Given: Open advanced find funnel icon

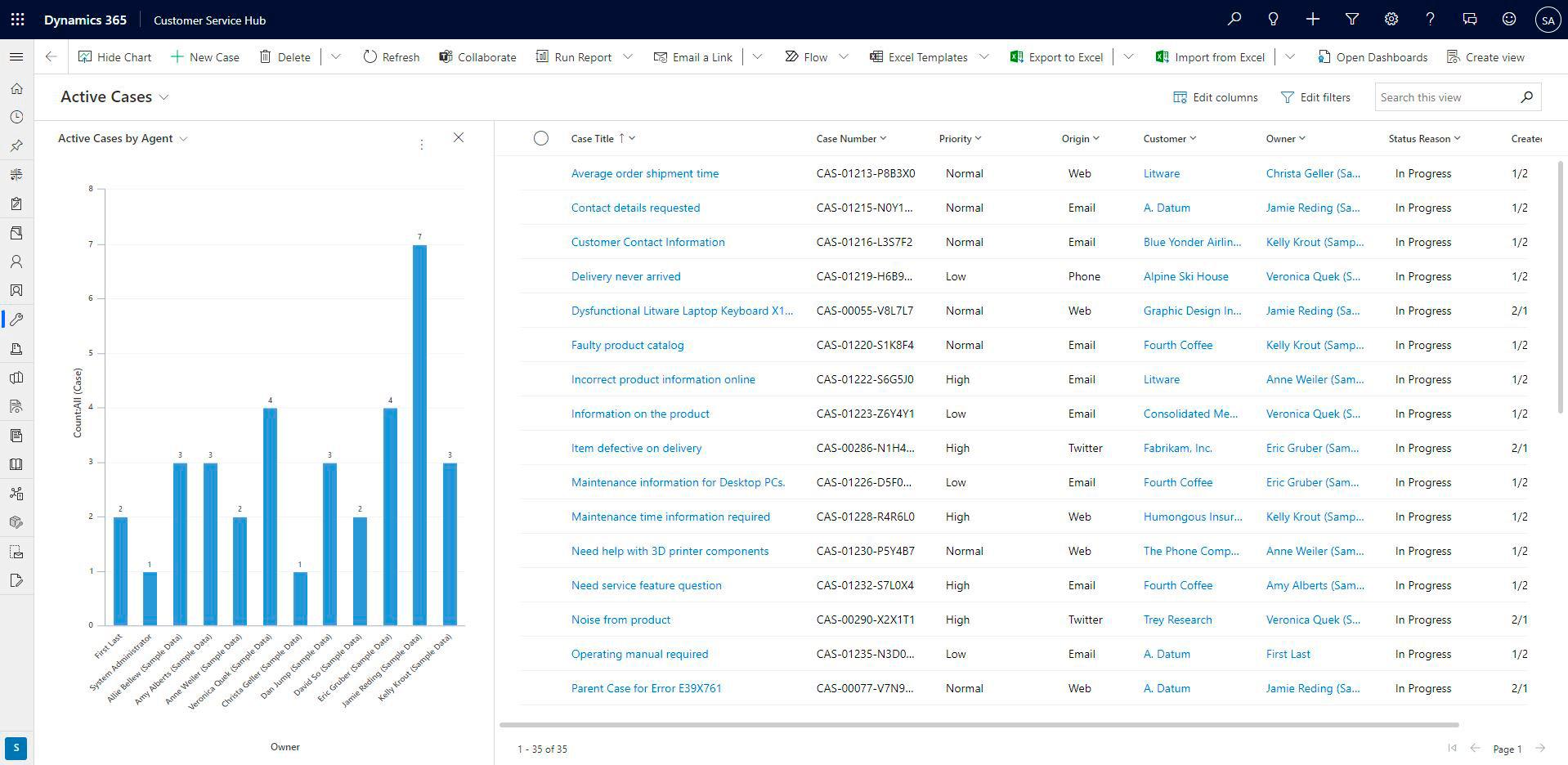Looking at the screenshot, I should [x=1351, y=20].
